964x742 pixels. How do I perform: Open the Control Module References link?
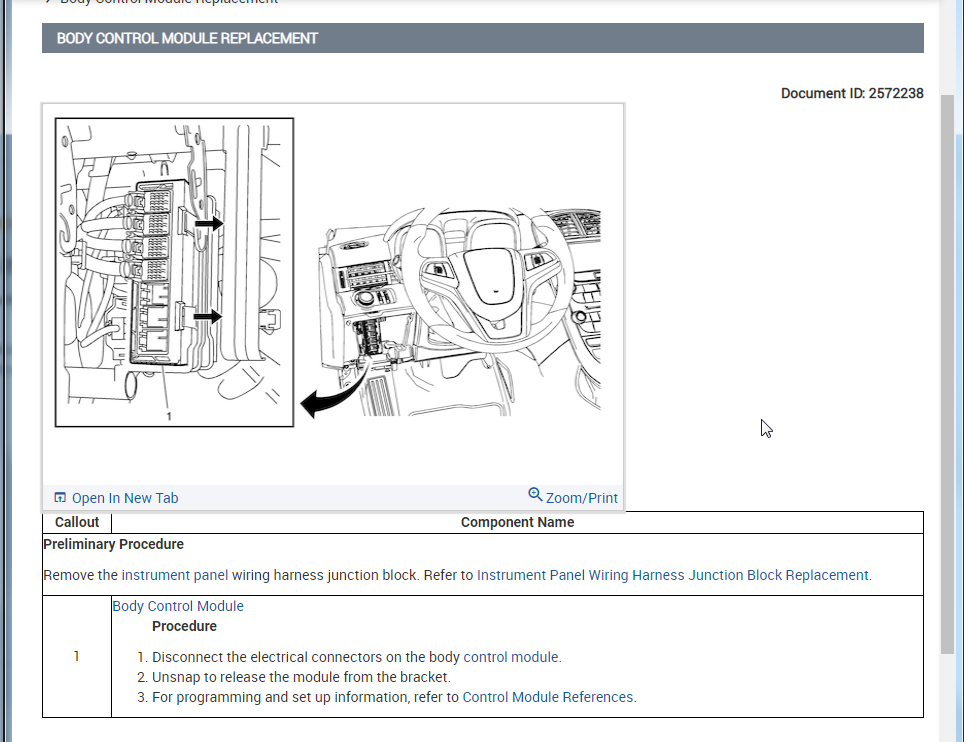(548, 697)
